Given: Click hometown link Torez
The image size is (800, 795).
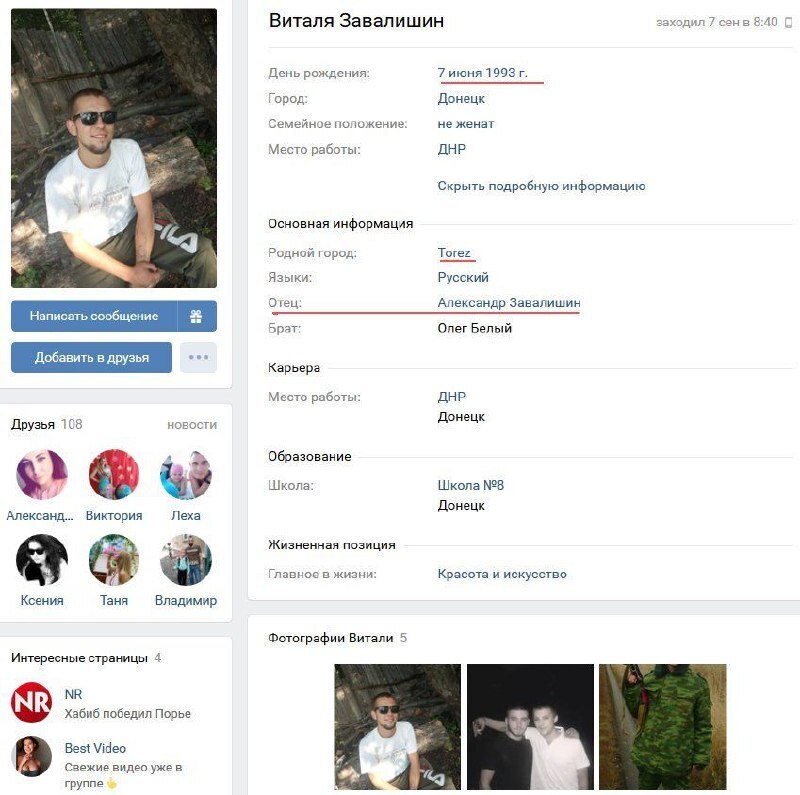Looking at the screenshot, I should (x=454, y=253).
